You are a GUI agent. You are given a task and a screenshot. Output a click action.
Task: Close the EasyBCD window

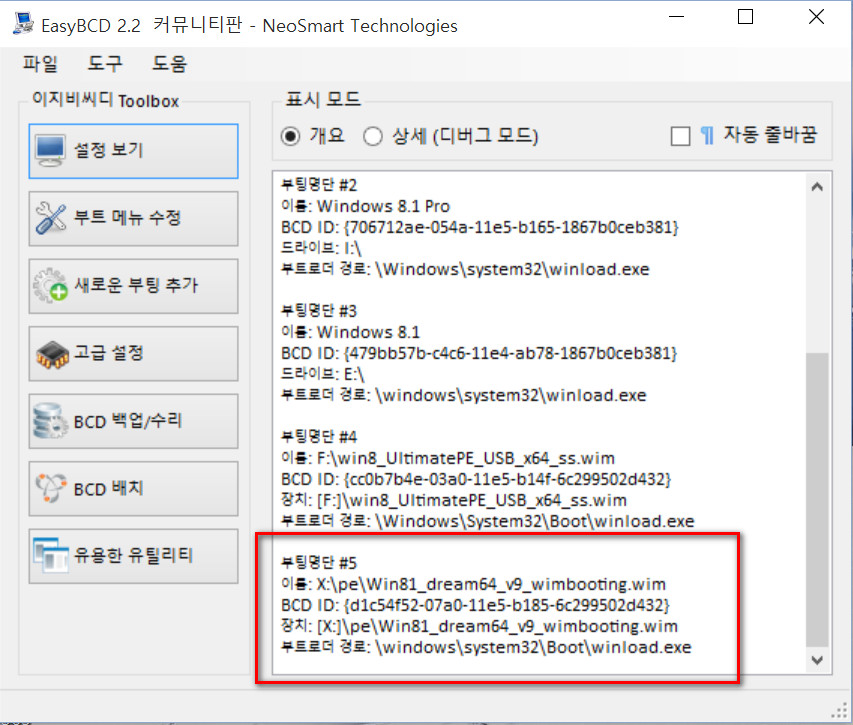point(816,17)
